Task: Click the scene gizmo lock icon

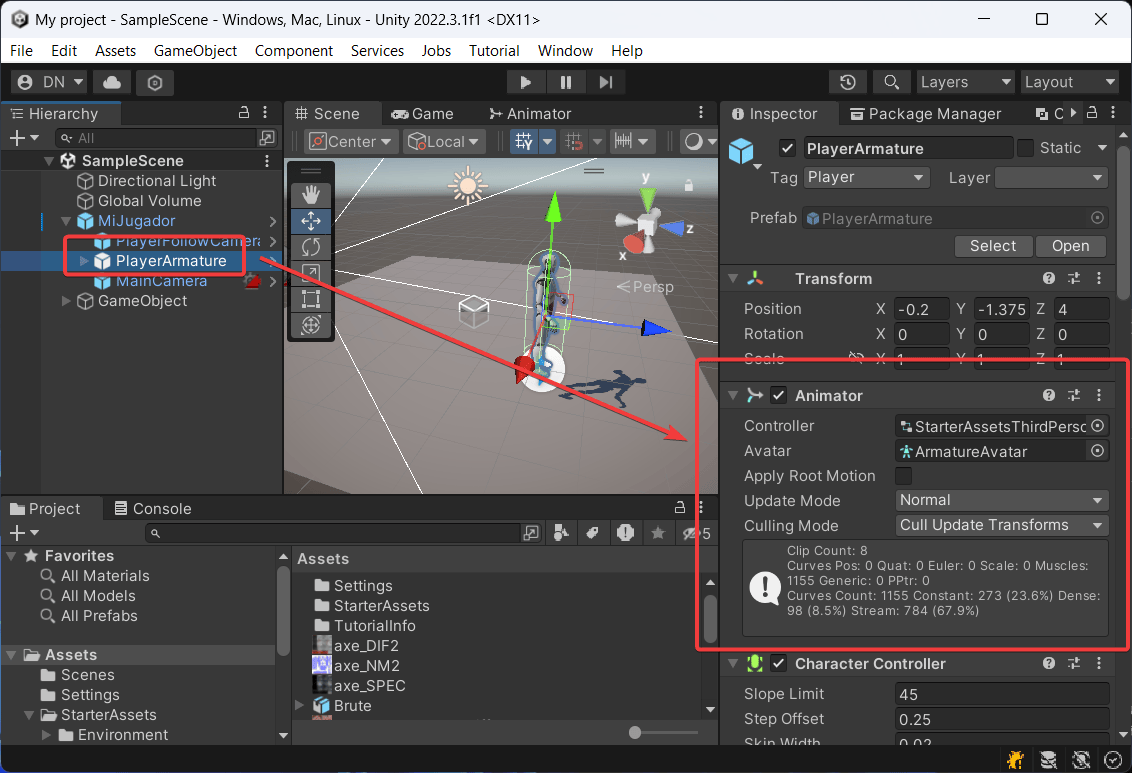Action: point(689,185)
